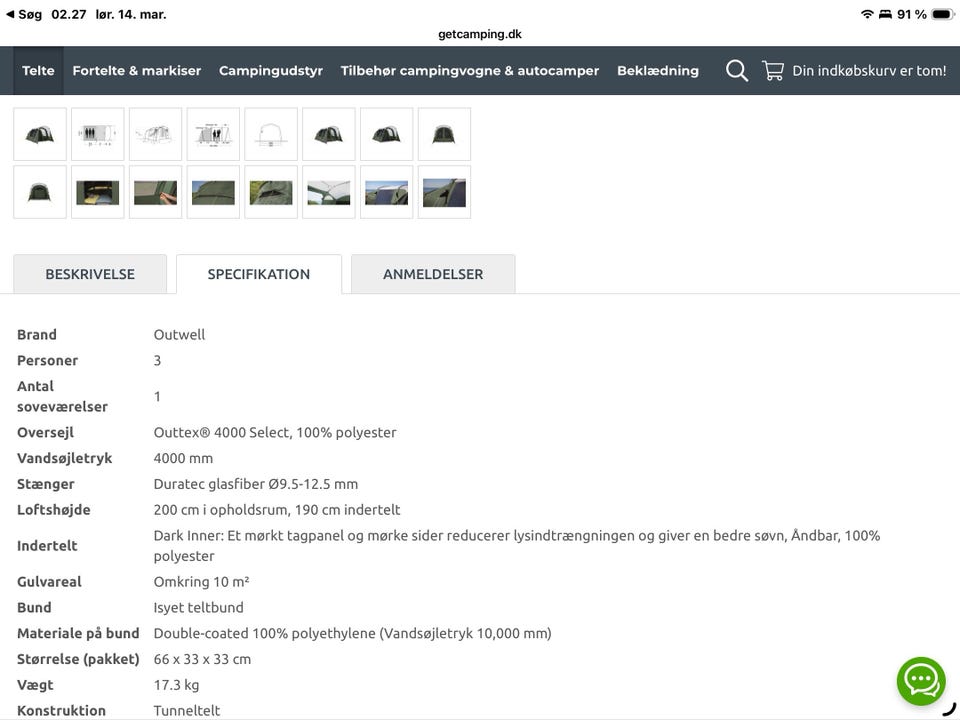Open the shopping cart icon
Image resolution: width=960 pixels, height=720 pixels.
coord(773,70)
